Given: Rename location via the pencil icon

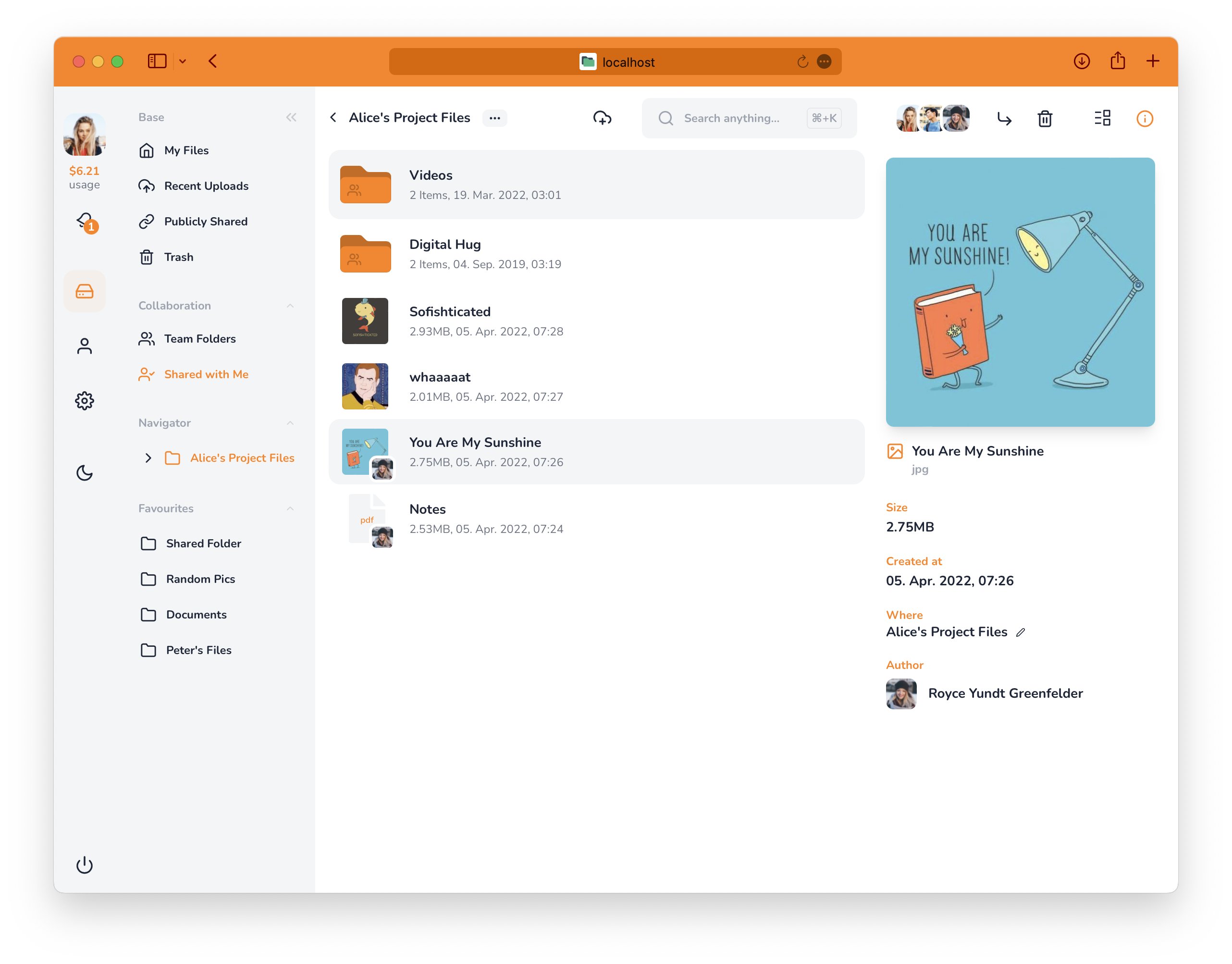Looking at the screenshot, I should click(x=1022, y=633).
